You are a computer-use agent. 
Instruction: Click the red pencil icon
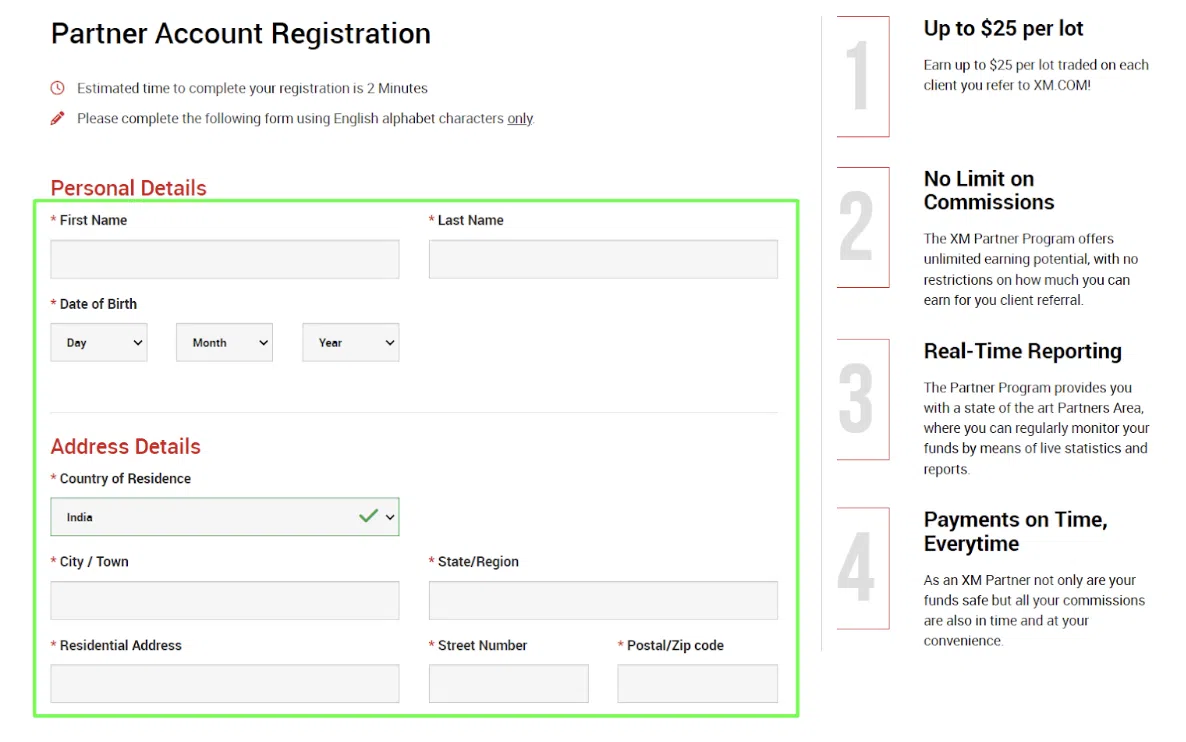[58, 118]
